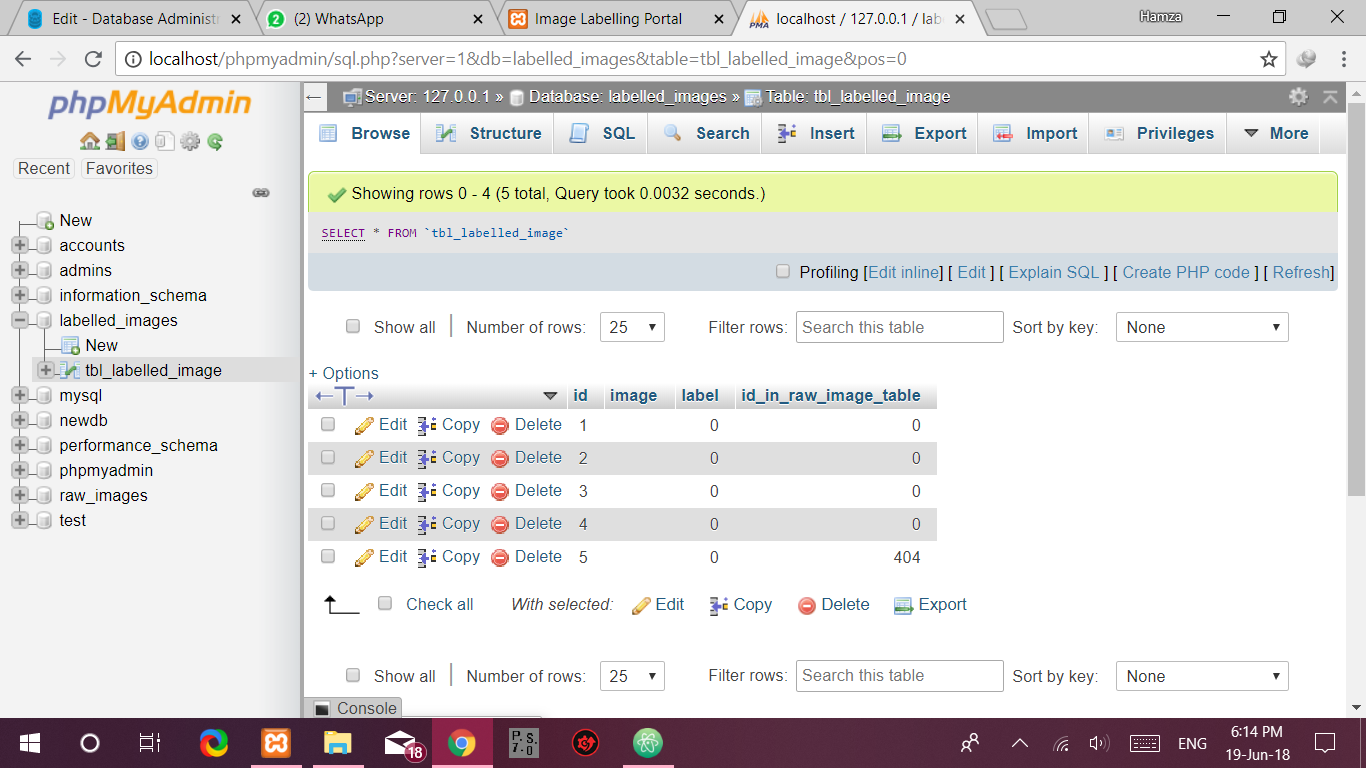Reload the navigation panel with green arrow
The image size is (1366, 768).
[x=215, y=141]
